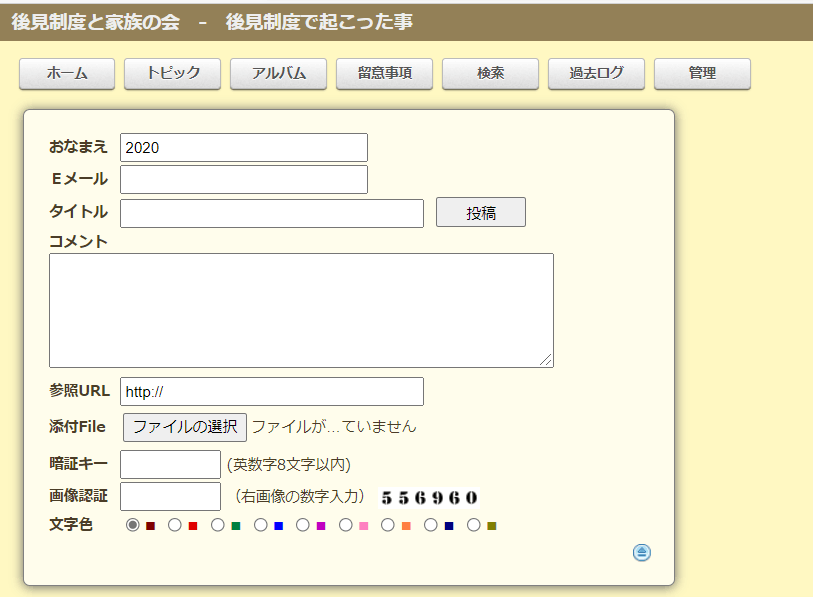The image size is (813, 597).
Task: Click the ファイルが...ていません file status text
Action: pos(334,427)
